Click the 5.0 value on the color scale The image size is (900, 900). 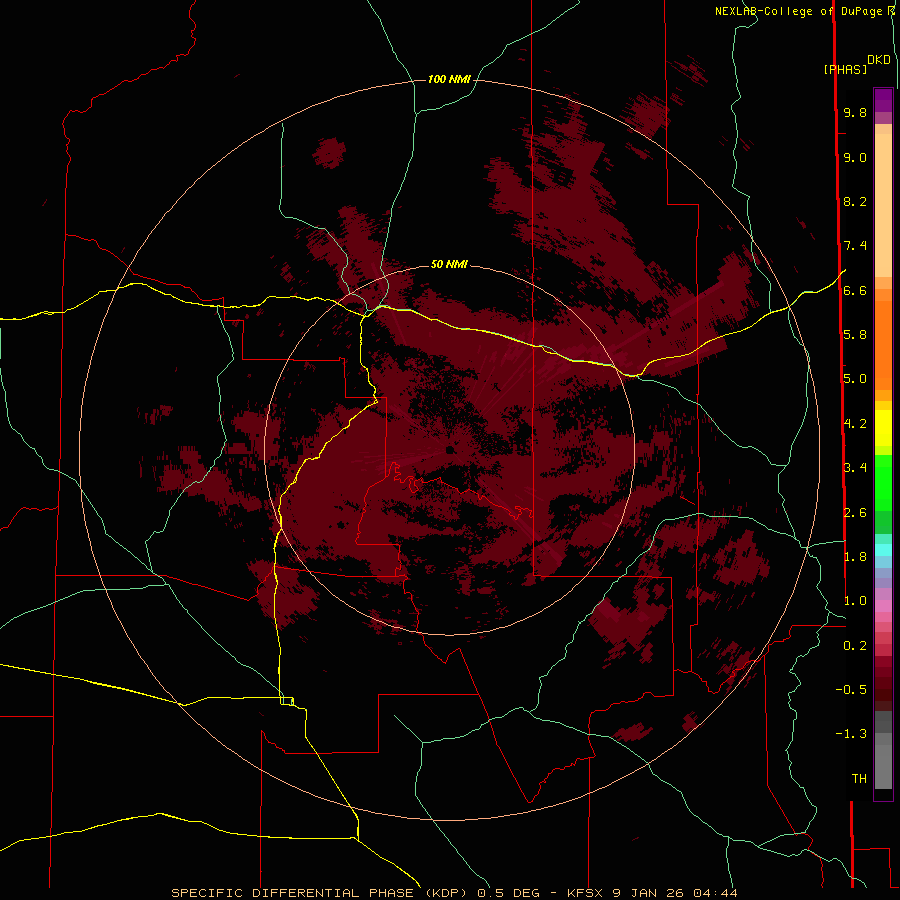[855, 379]
